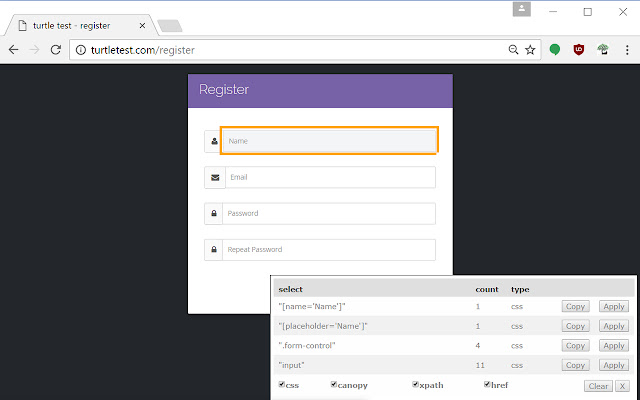
Task: Click the envelope icon beside Email field
Action: coord(215,178)
